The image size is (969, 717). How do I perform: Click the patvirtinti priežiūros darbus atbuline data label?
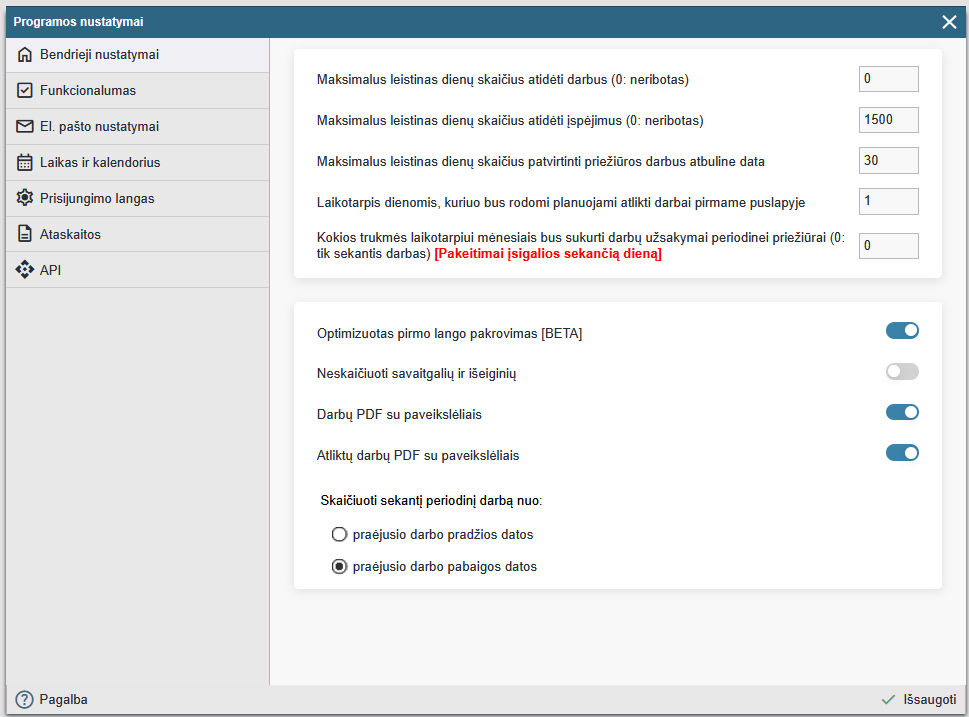pos(541,161)
